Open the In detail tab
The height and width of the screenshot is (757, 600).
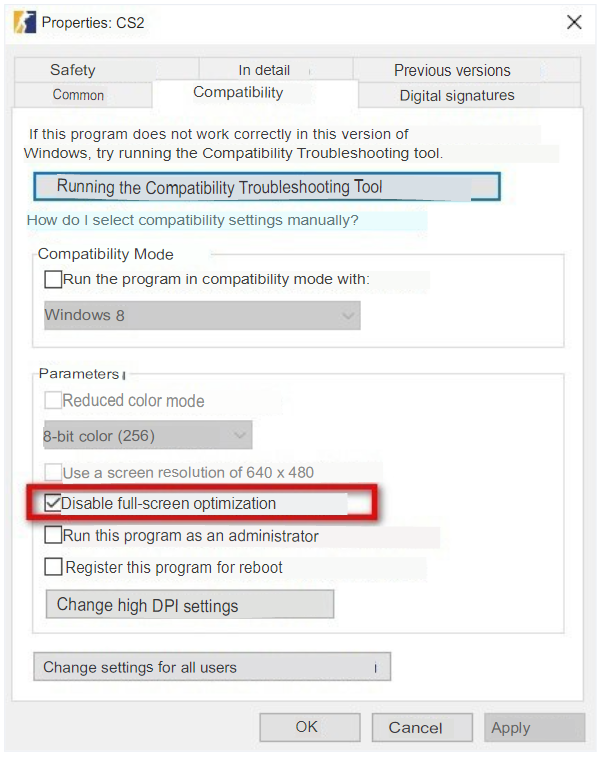(264, 70)
